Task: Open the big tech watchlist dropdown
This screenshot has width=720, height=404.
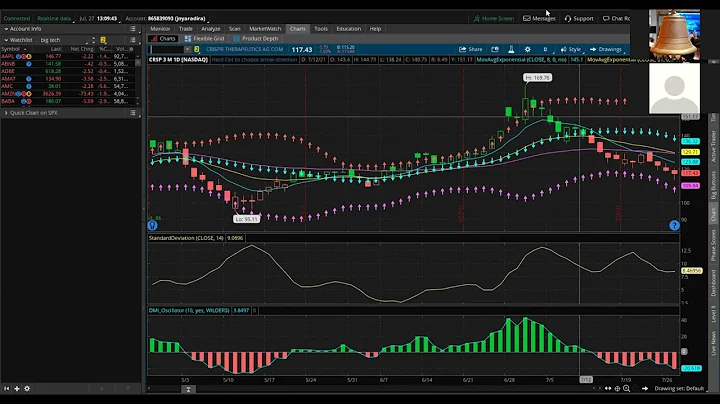Action: 64,40
